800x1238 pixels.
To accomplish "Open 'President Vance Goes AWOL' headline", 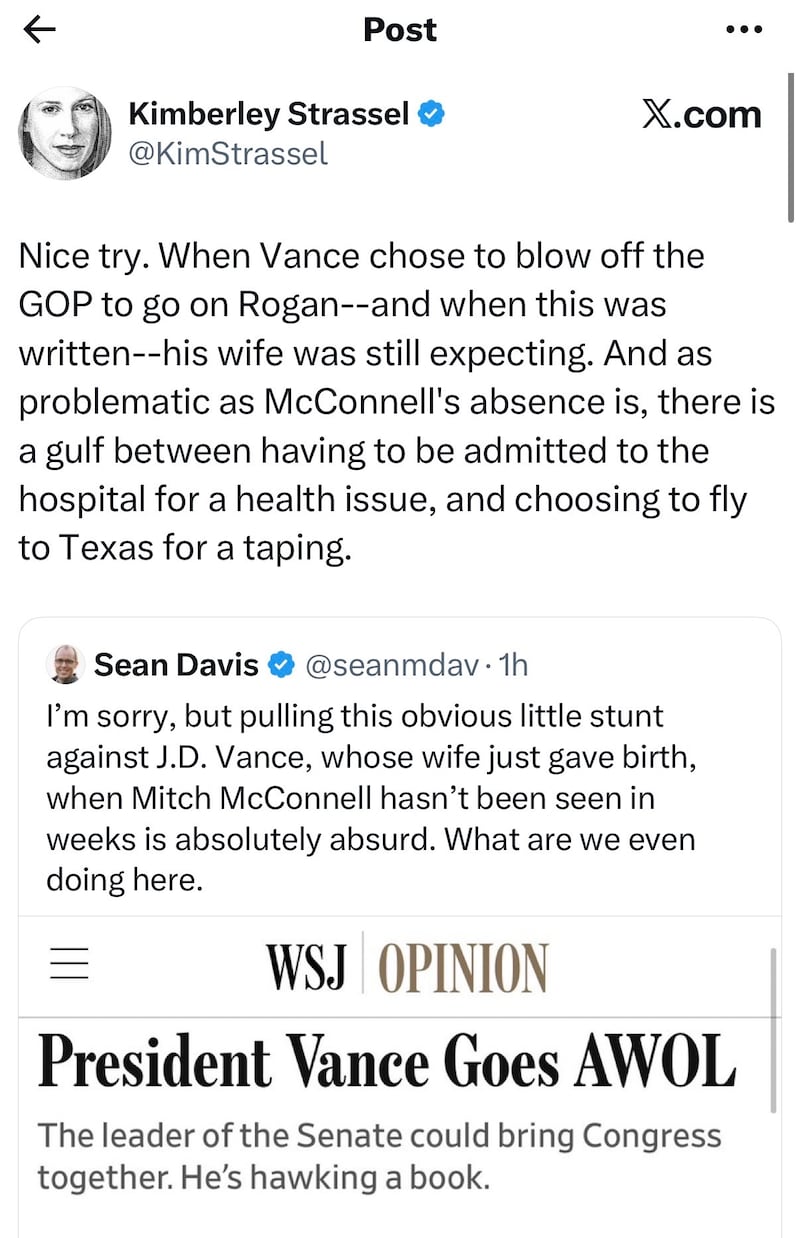I will pyautogui.click(x=387, y=1063).
